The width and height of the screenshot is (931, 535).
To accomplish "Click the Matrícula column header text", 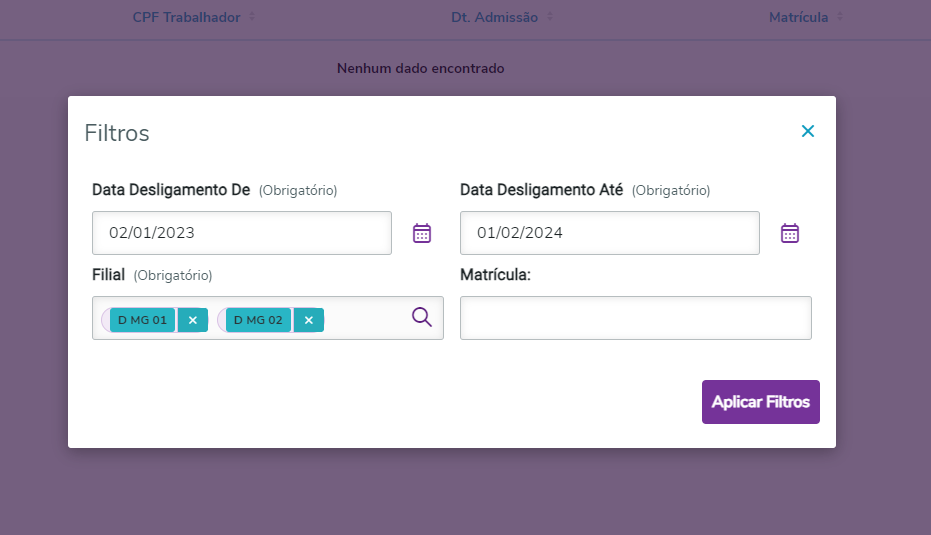I will click(798, 17).
